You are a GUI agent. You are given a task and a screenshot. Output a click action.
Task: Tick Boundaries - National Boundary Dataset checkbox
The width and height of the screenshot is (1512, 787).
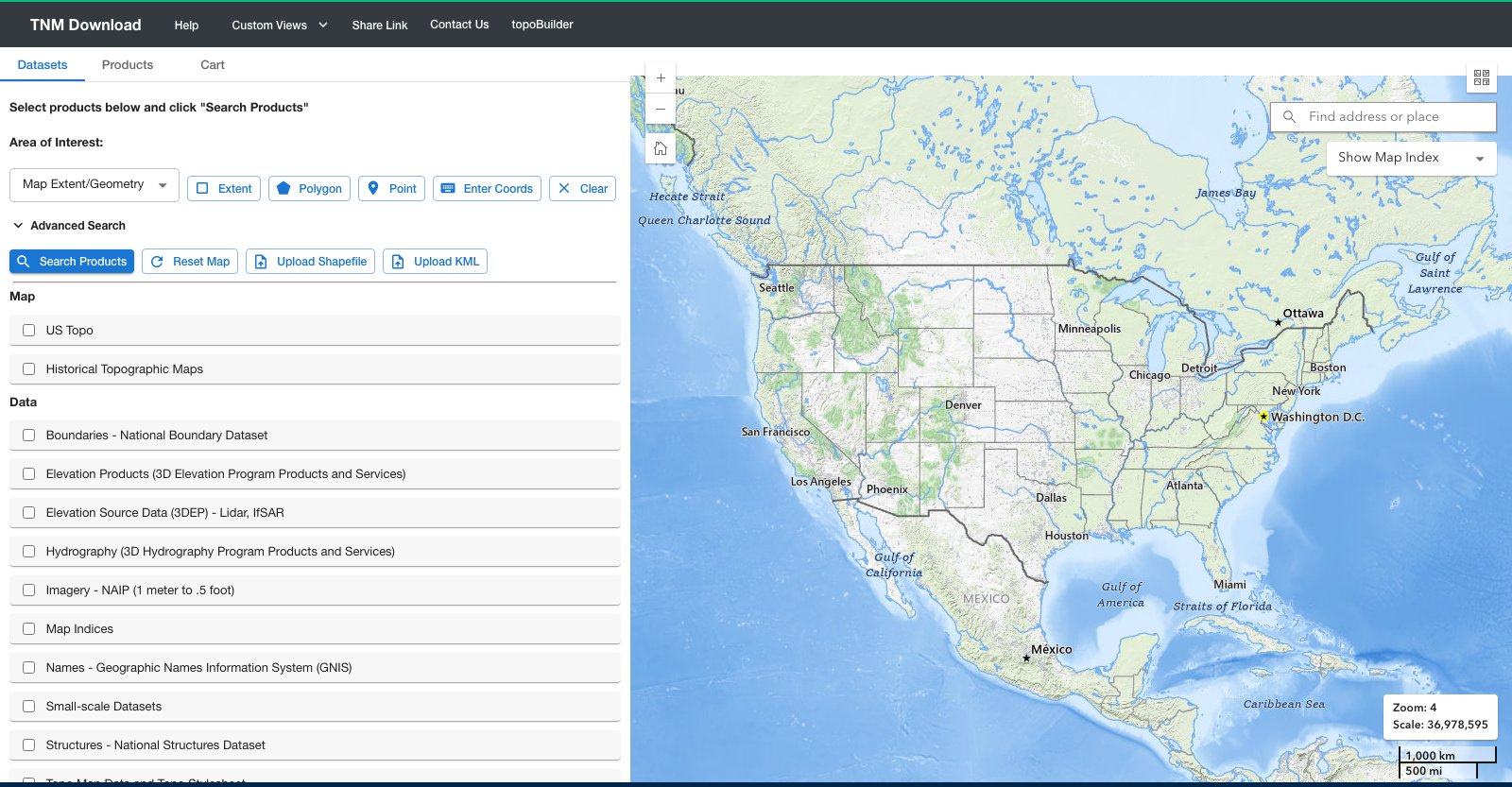pyautogui.click(x=28, y=436)
